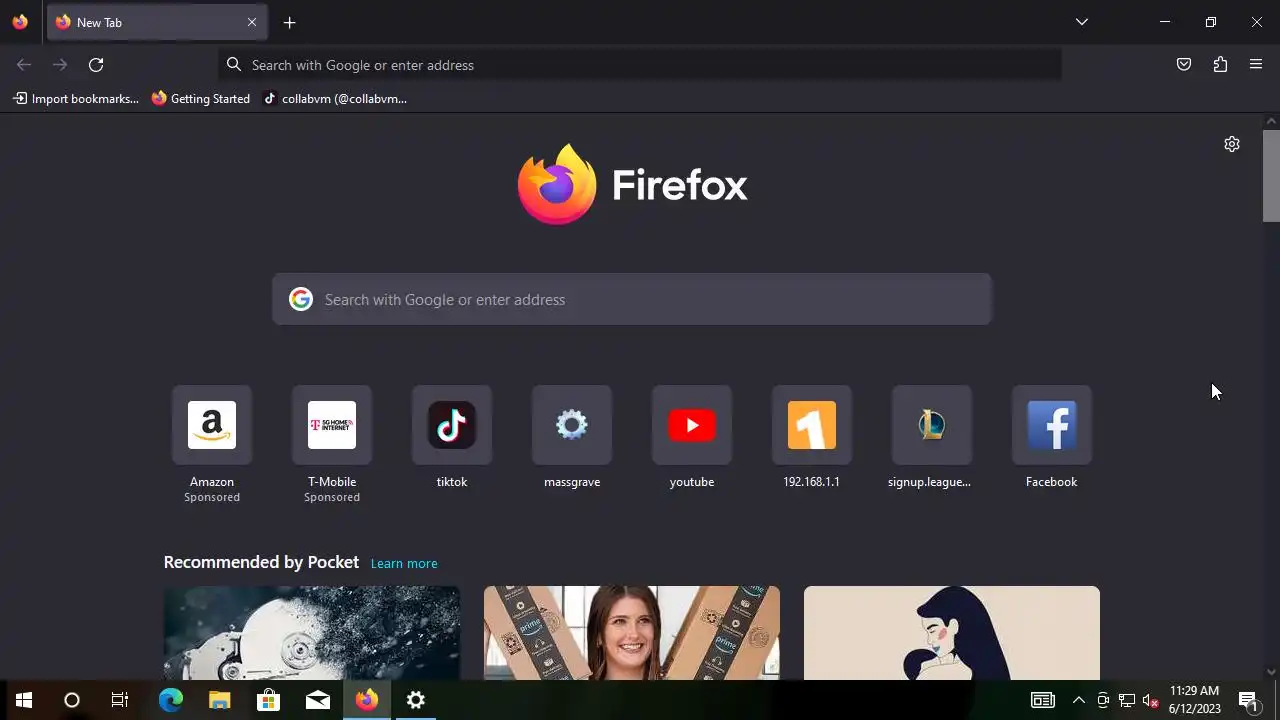This screenshot has width=1280, height=720.
Task: Select the New Tab tab
Action: [x=157, y=22]
